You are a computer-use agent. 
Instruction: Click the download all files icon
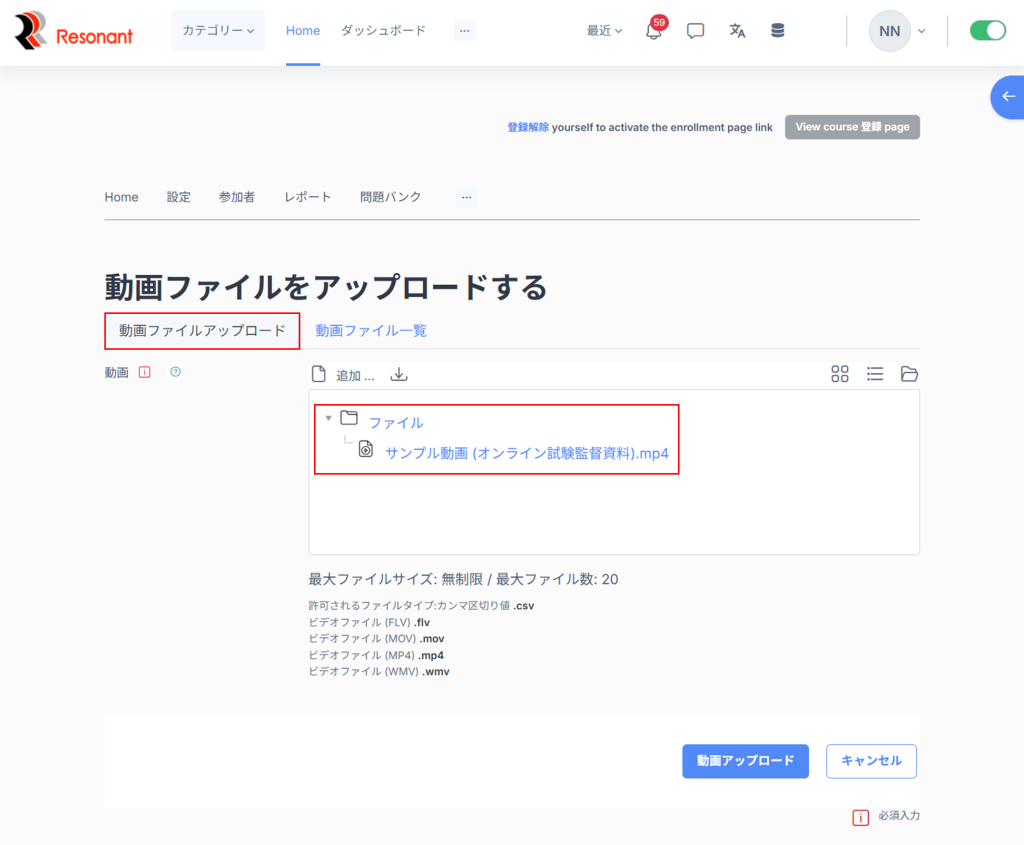399,374
